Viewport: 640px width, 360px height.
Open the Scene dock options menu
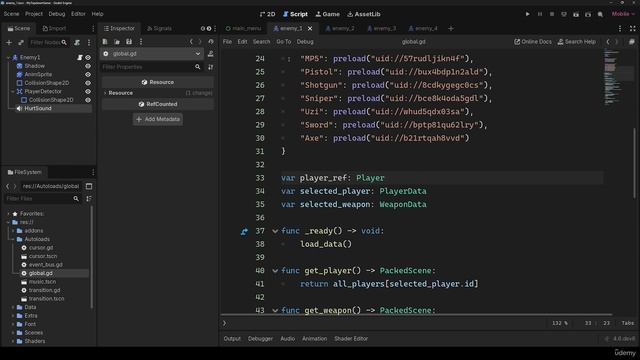click(89, 42)
